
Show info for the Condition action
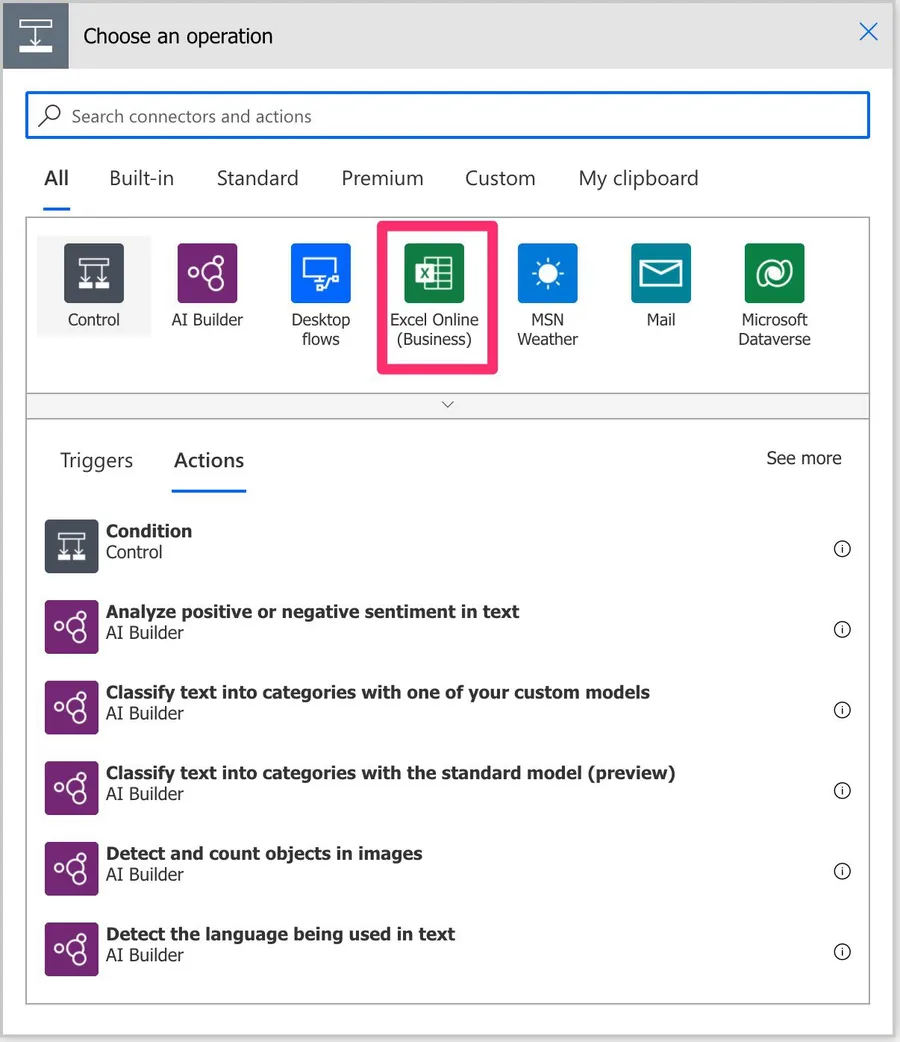click(x=842, y=549)
